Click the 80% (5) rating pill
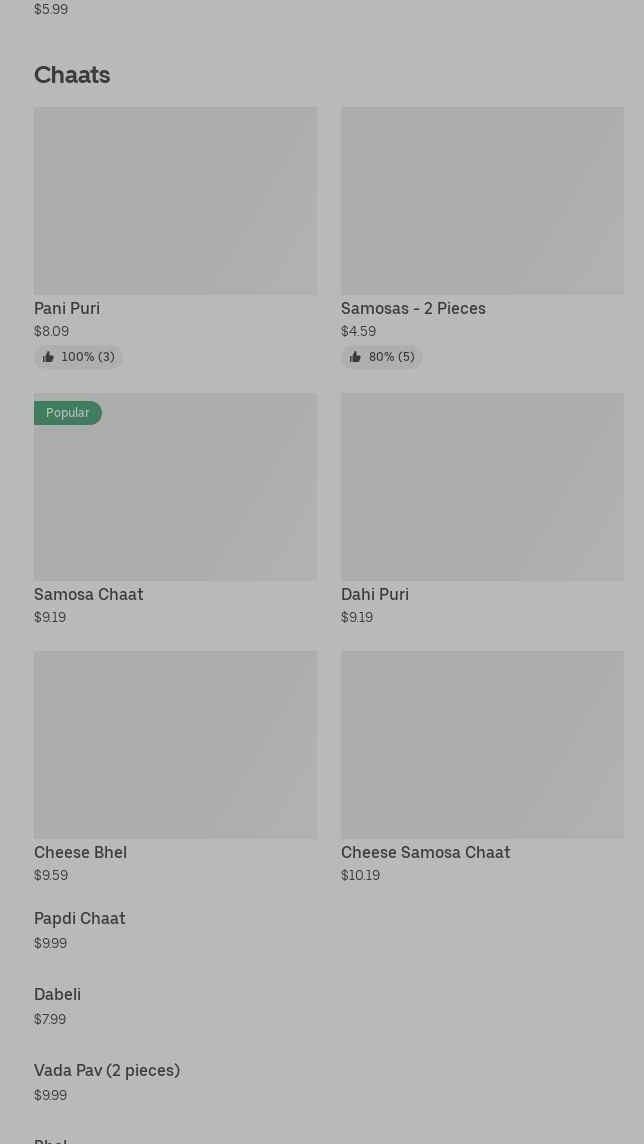Viewport: 644px width, 1144px height. click(382, 357)
